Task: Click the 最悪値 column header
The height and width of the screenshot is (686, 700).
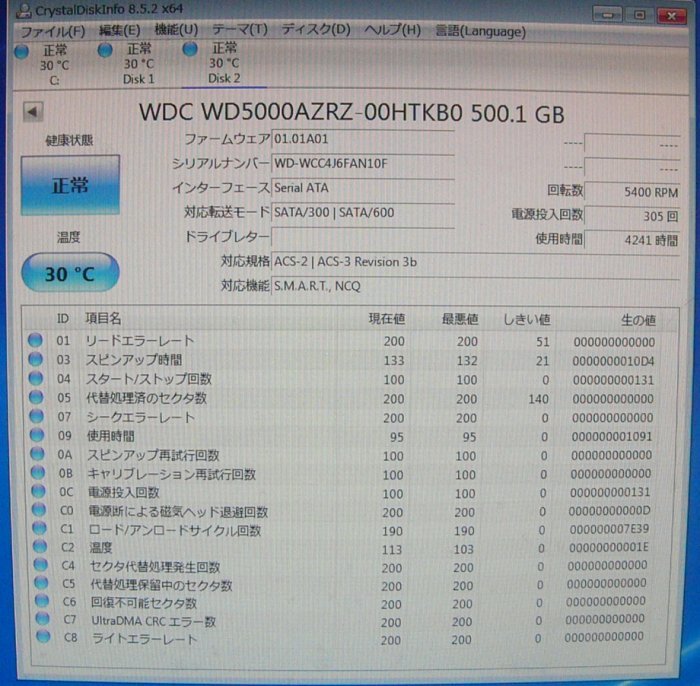Action: point(460,320)
